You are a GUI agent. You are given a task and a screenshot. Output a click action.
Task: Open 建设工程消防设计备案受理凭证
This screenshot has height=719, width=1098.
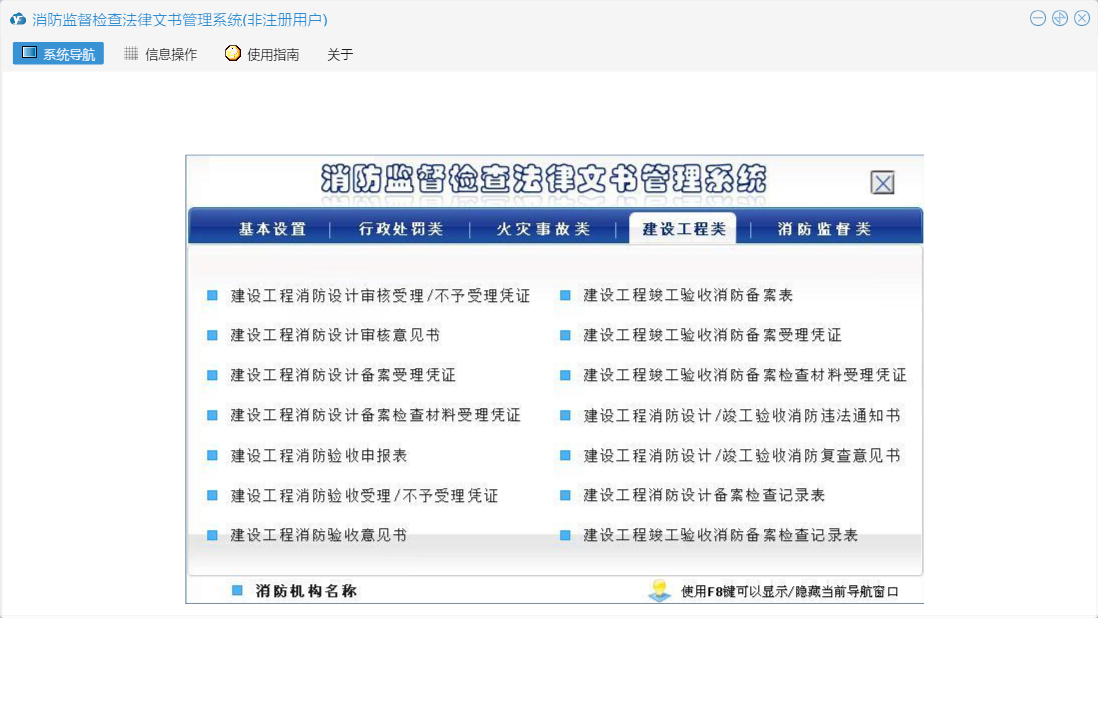tap(343, 375)
